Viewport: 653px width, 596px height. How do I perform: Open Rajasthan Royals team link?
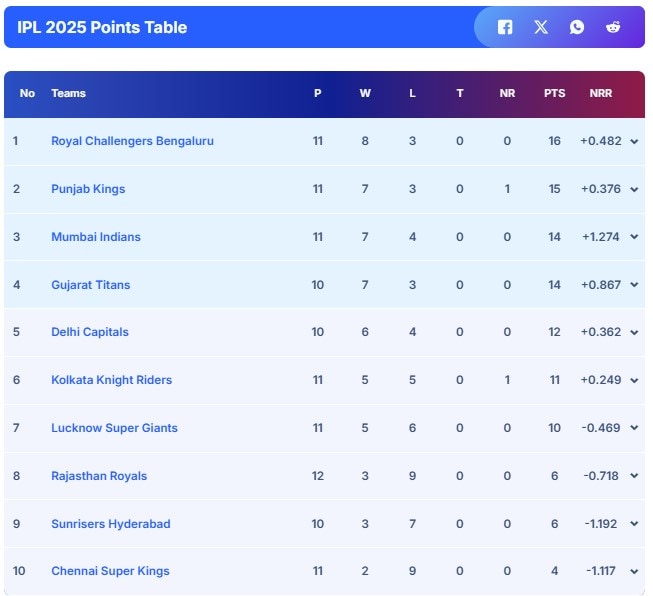[x=99, y=476]
